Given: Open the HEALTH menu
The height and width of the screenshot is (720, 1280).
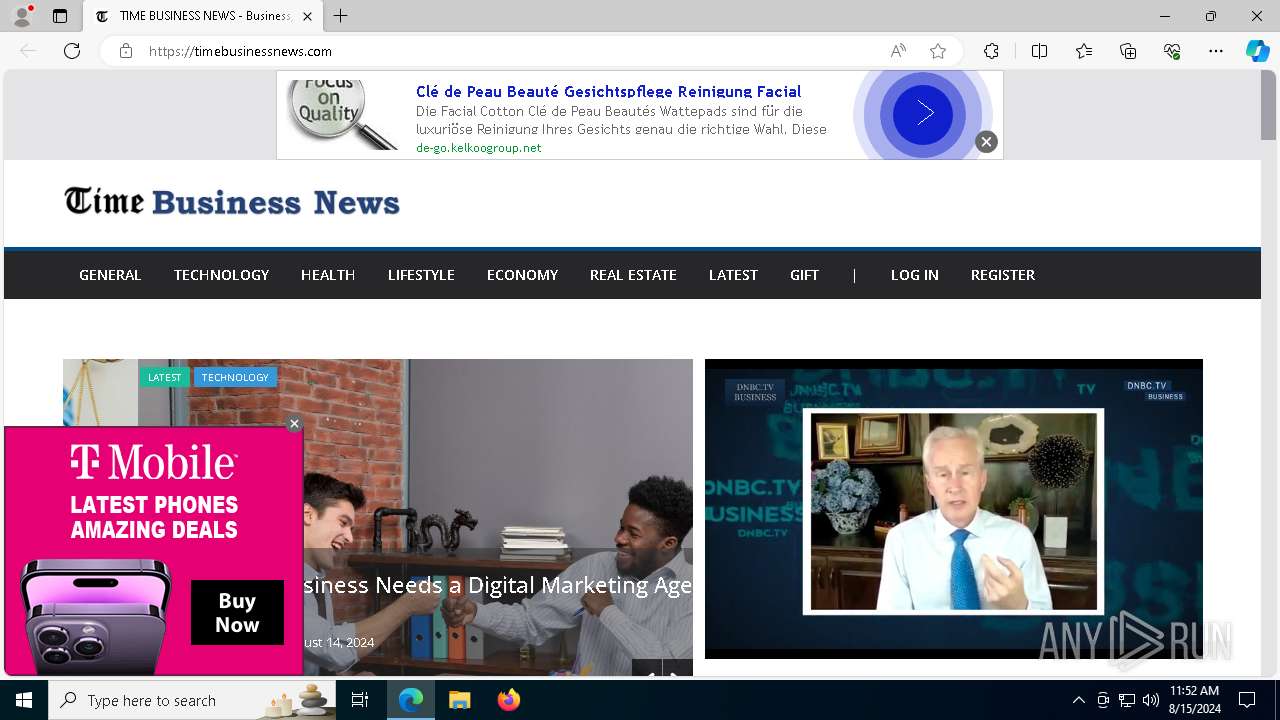Looking at the screenshot, I should click(328, 275).
